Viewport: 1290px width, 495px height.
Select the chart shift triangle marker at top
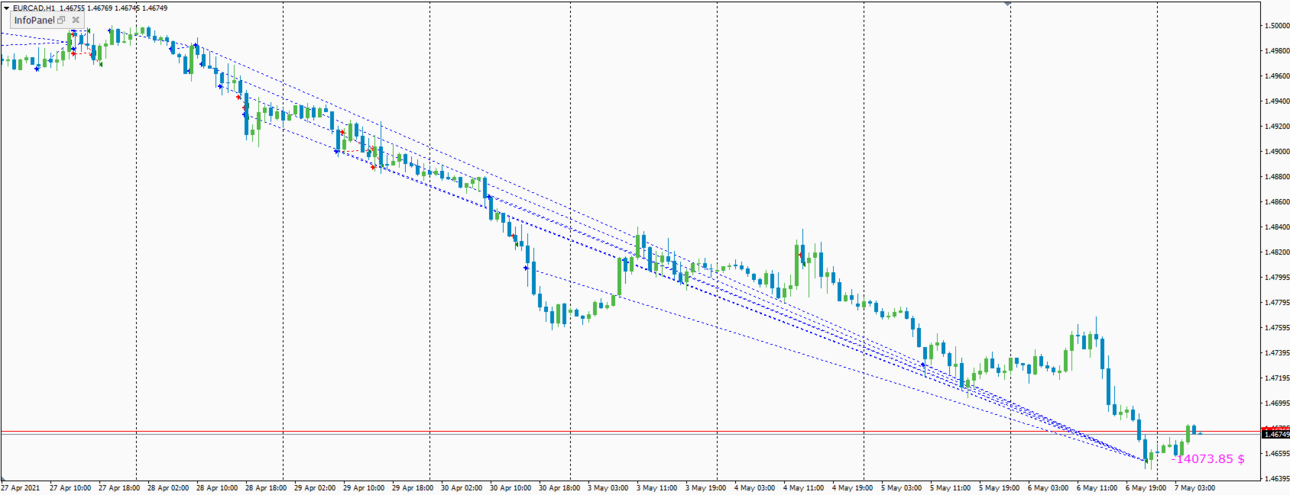click(x=1007, y=4)
